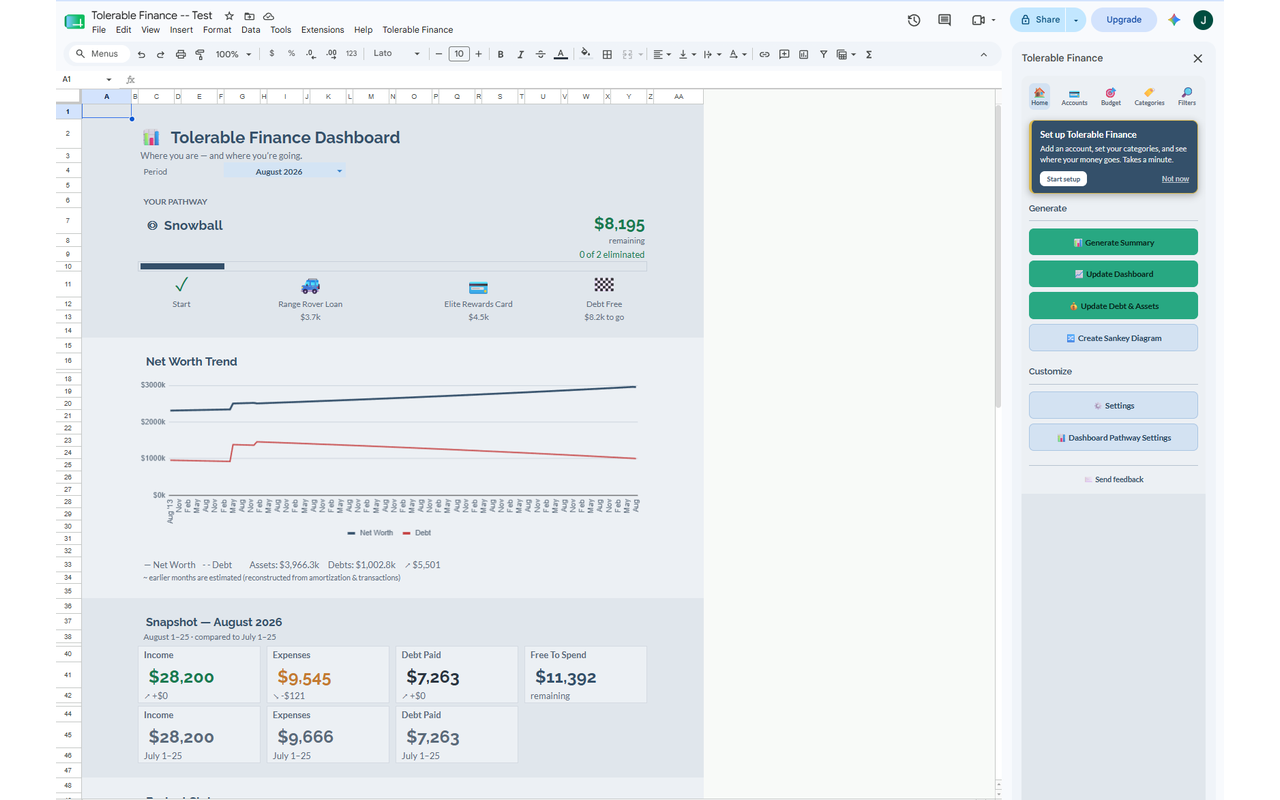Toggle strikethrough formatting
1280x800 pixels.
540,54
